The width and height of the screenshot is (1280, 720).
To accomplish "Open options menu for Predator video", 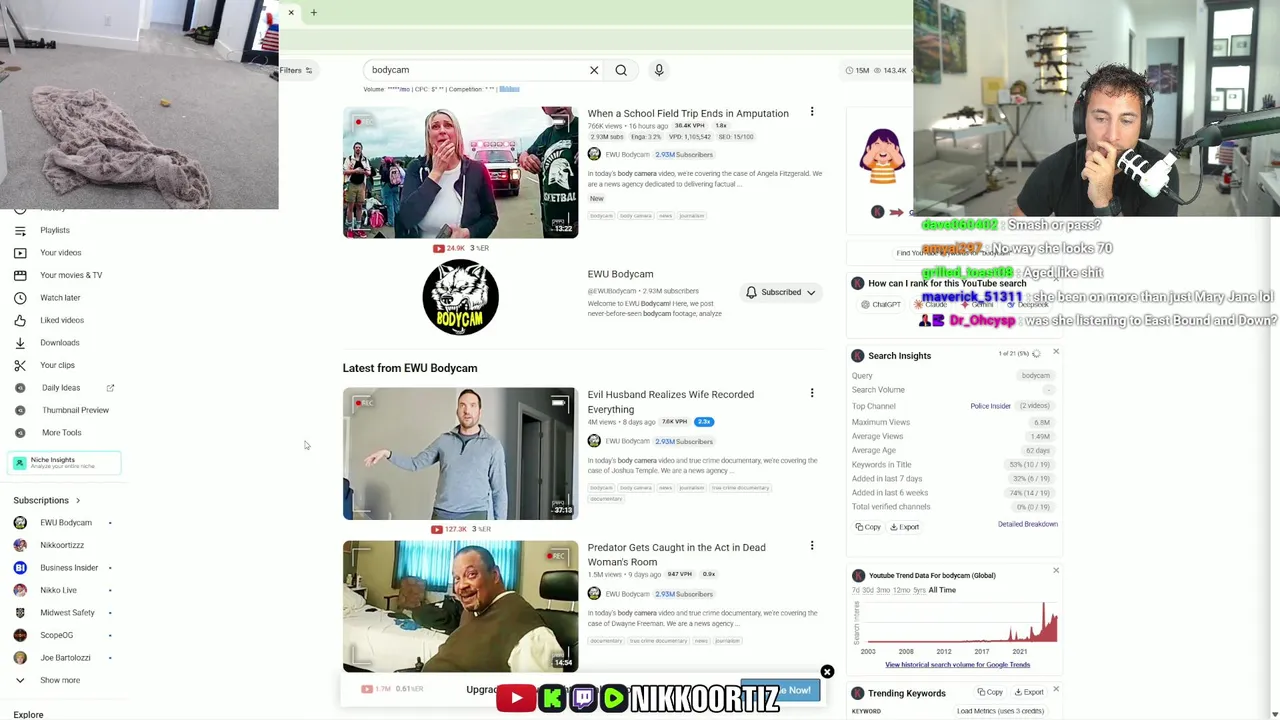I will coord(812,546).
